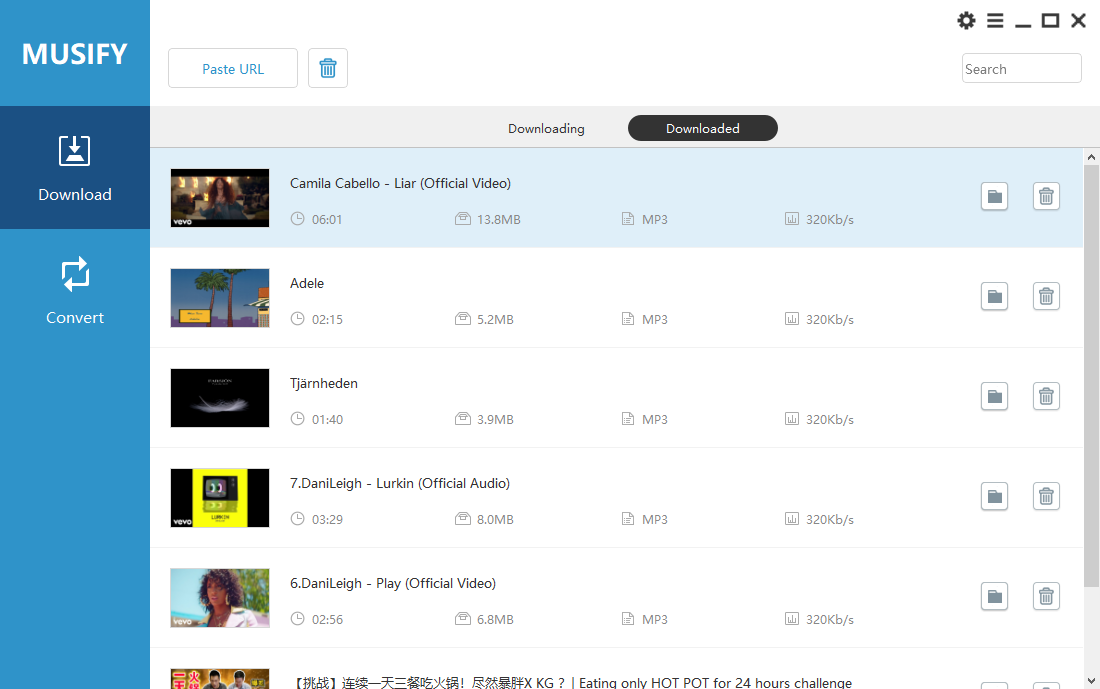Delete the Tjärnheden track
Image resolution: width=1100 pixels, height=689 pixels.
click(1046, 396)
